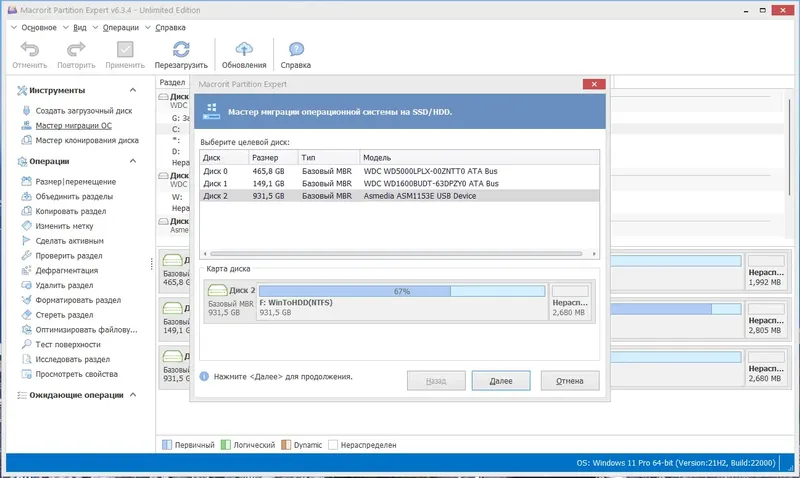Click the Мастер клонирования диска icon
This screenshot has height=478, width=800.
[x=26, y=140]
